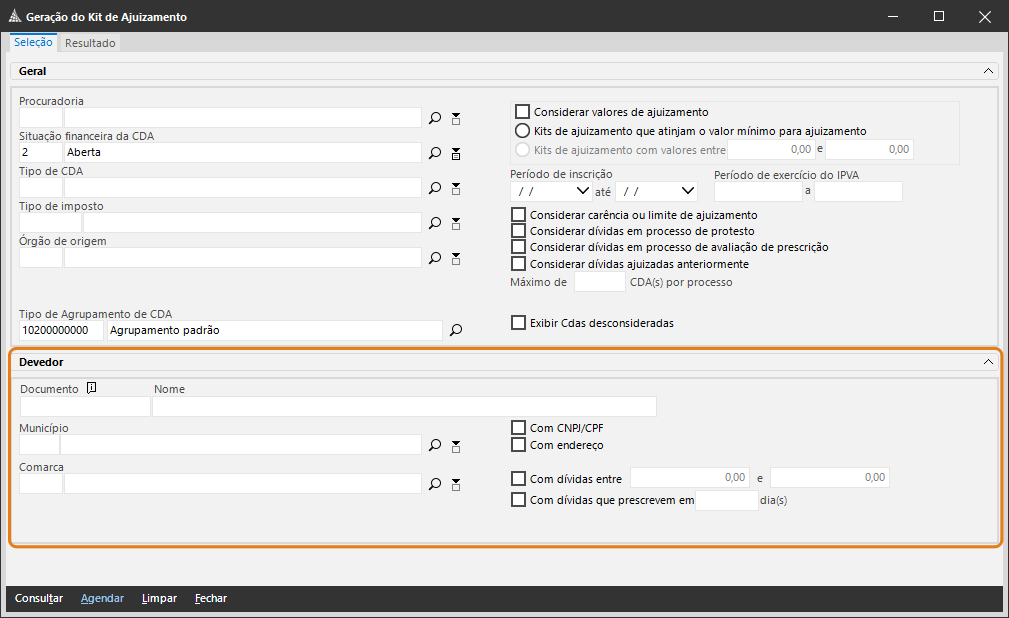
Task: Click the Consultar button
Action: pos(39,598)
